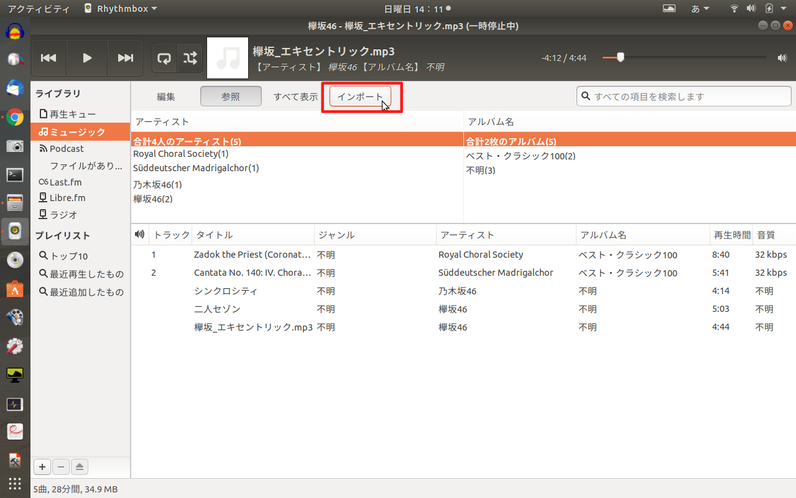Image resolution: width=796 pixels, height=498 pixels.
Task: Skip to the next track
Action: [x=125, y=58]
